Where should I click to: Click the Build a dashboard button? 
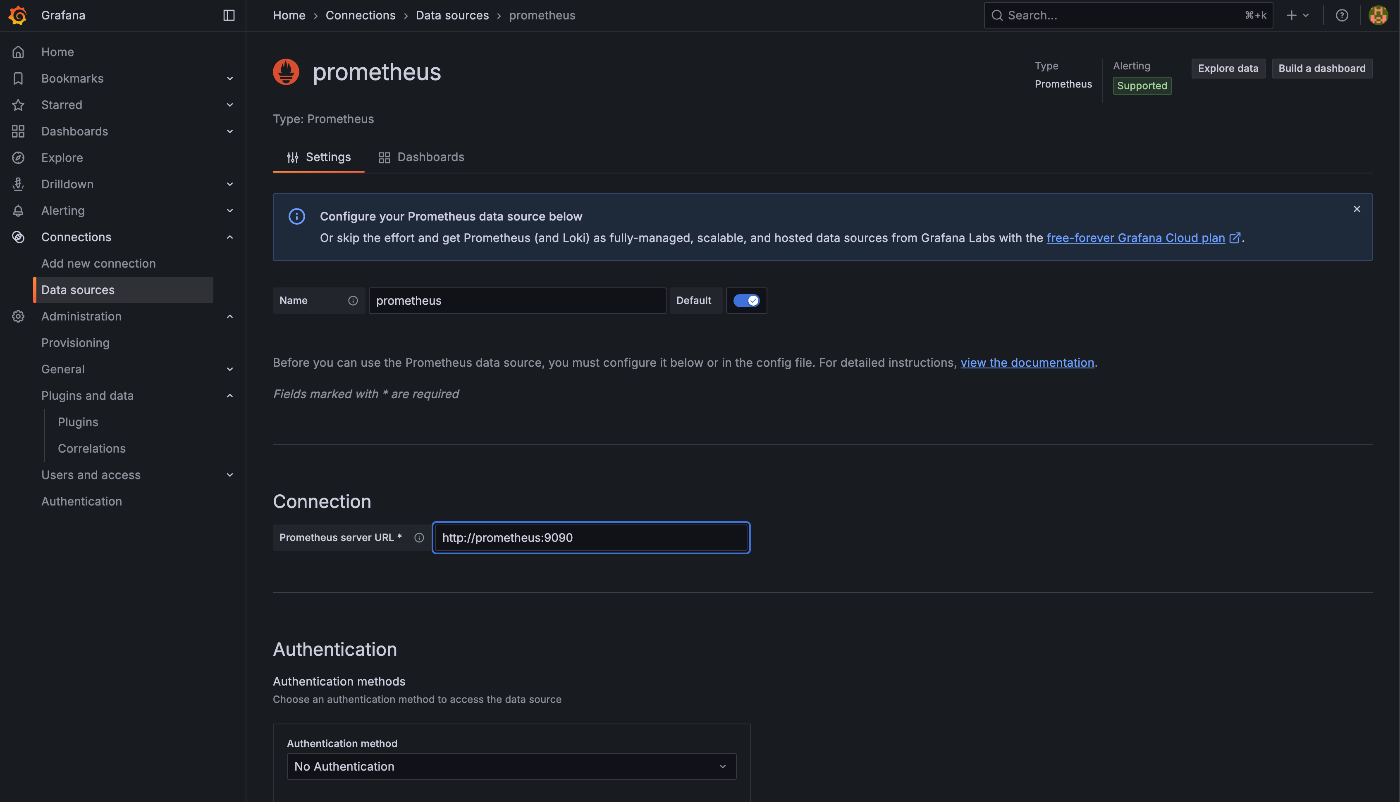(1322, 69)
